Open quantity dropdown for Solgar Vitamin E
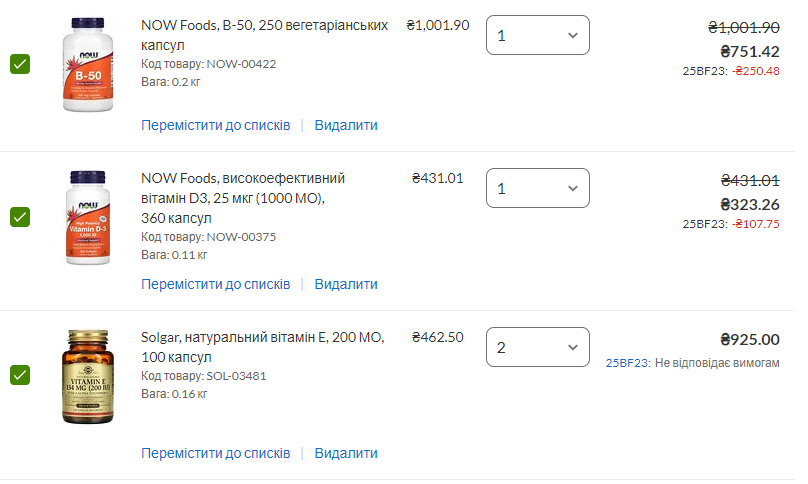 pos(537,347)
